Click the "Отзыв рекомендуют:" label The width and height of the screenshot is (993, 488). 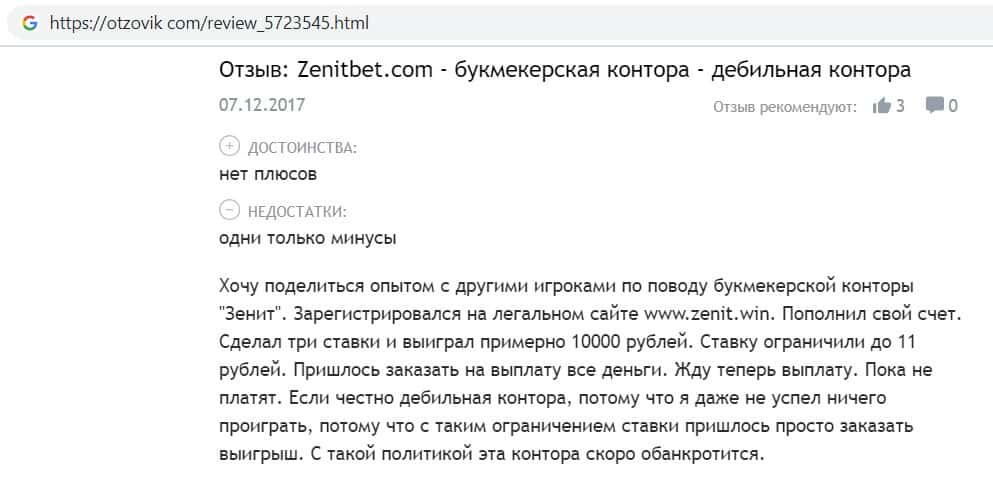pyautogui.click(x=784, y=107)
